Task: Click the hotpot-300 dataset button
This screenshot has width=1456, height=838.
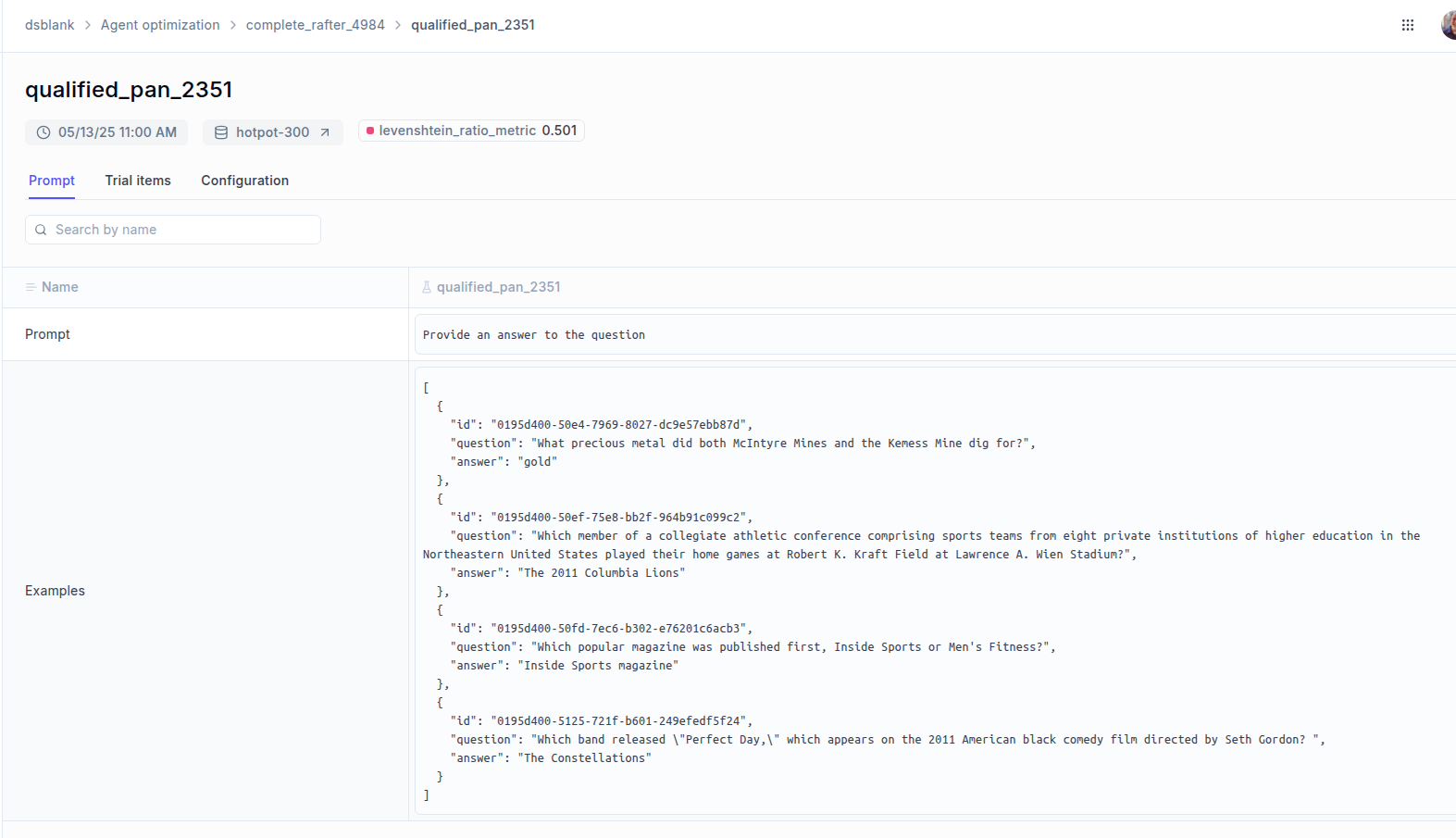Action: [x=273, y=132]
